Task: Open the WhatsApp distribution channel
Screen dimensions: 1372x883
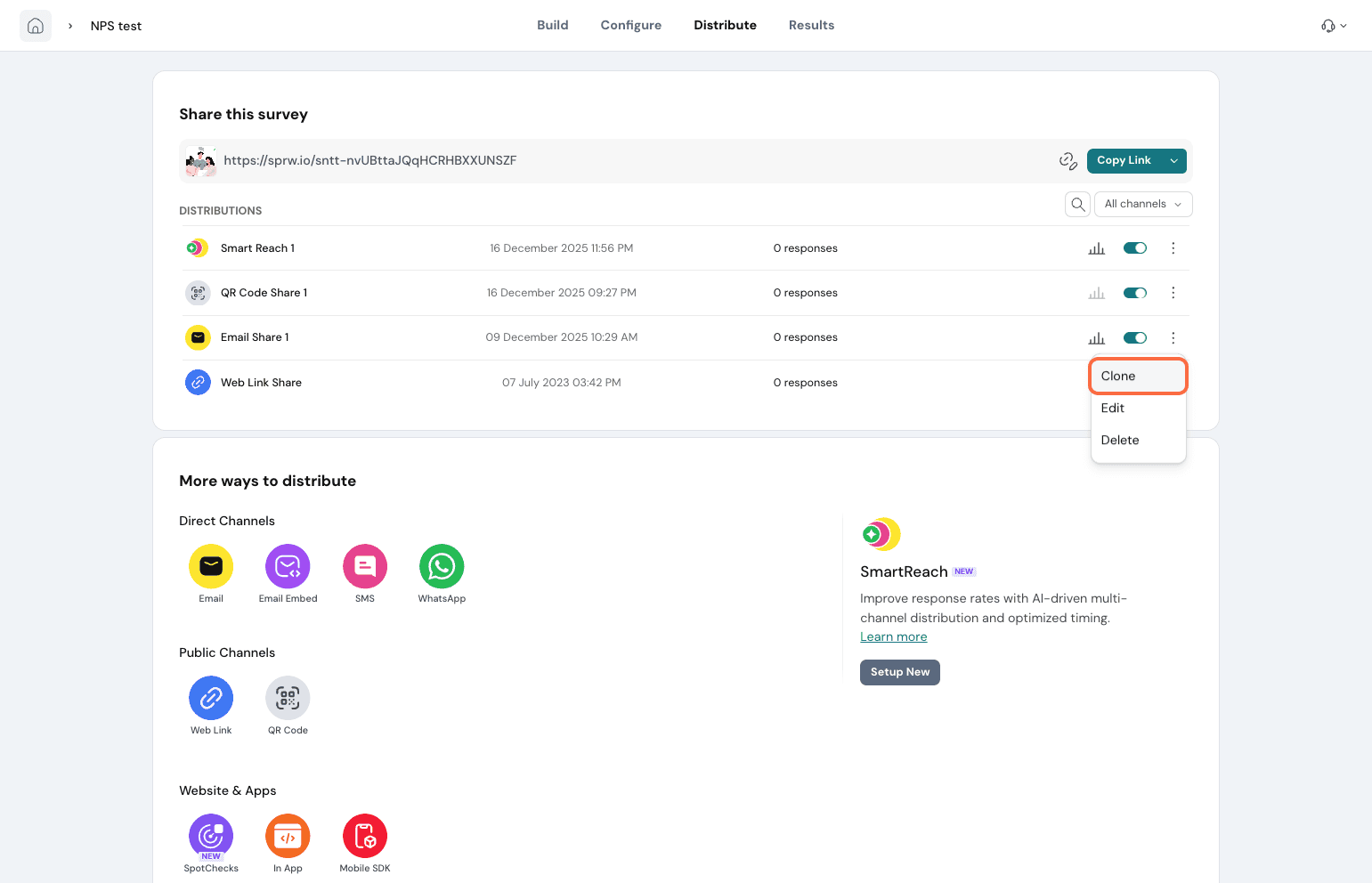Action: pyautogui.click(x=442, y=566)
